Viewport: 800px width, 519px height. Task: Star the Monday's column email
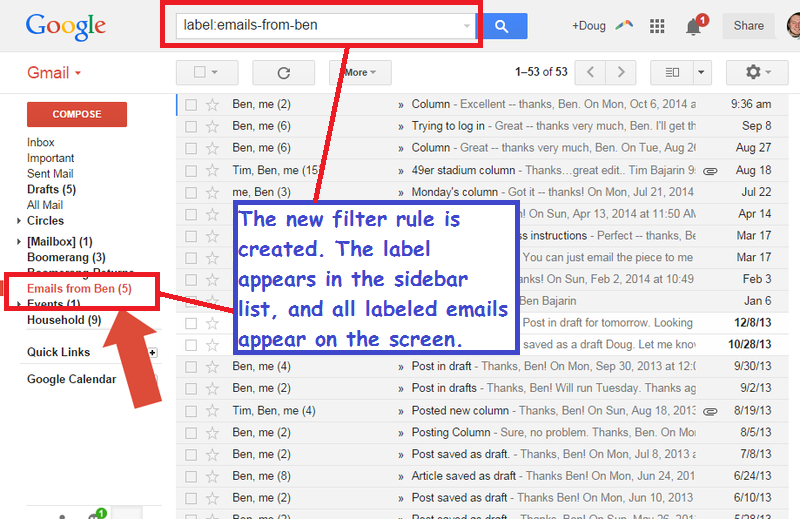212,192
